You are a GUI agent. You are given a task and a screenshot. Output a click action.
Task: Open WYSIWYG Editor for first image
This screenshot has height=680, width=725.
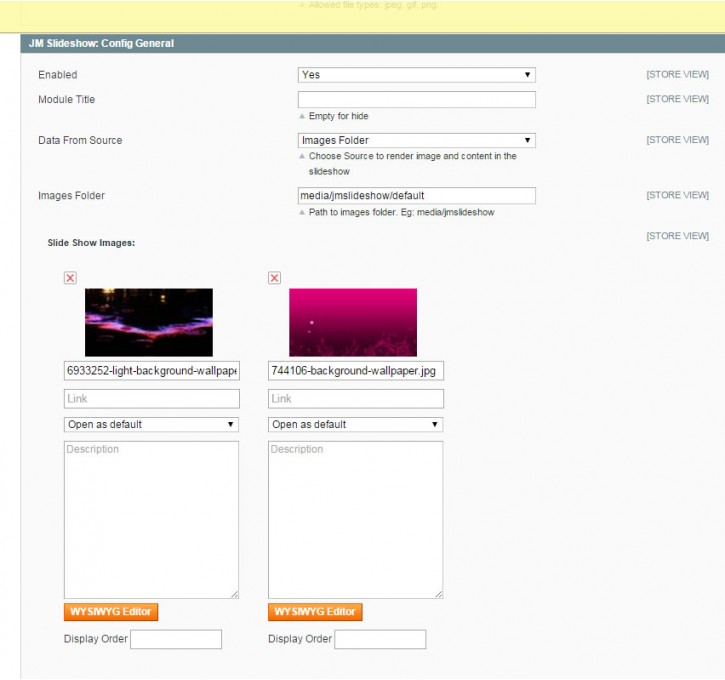click(111, 612)
